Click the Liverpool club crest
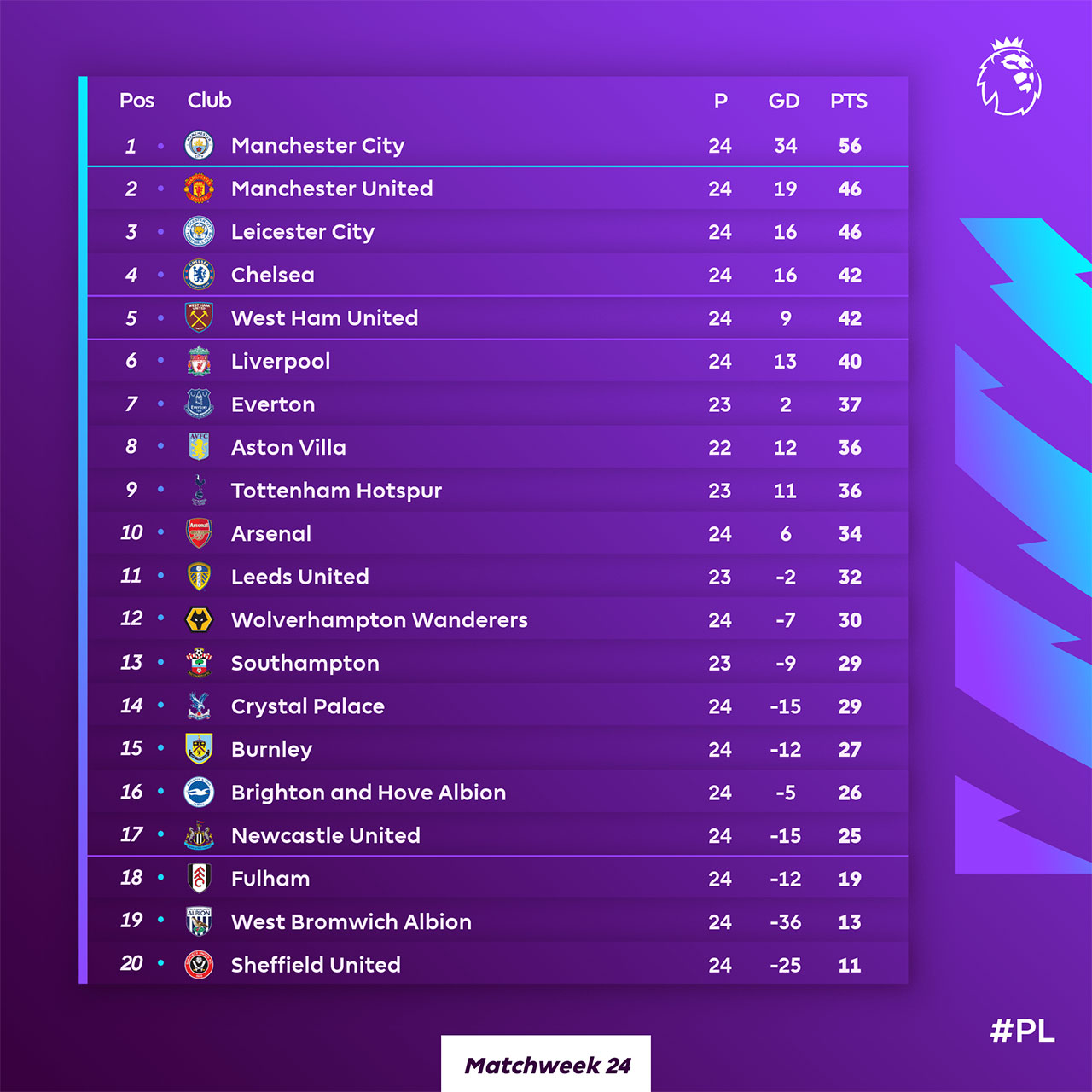 pos(199,362)
